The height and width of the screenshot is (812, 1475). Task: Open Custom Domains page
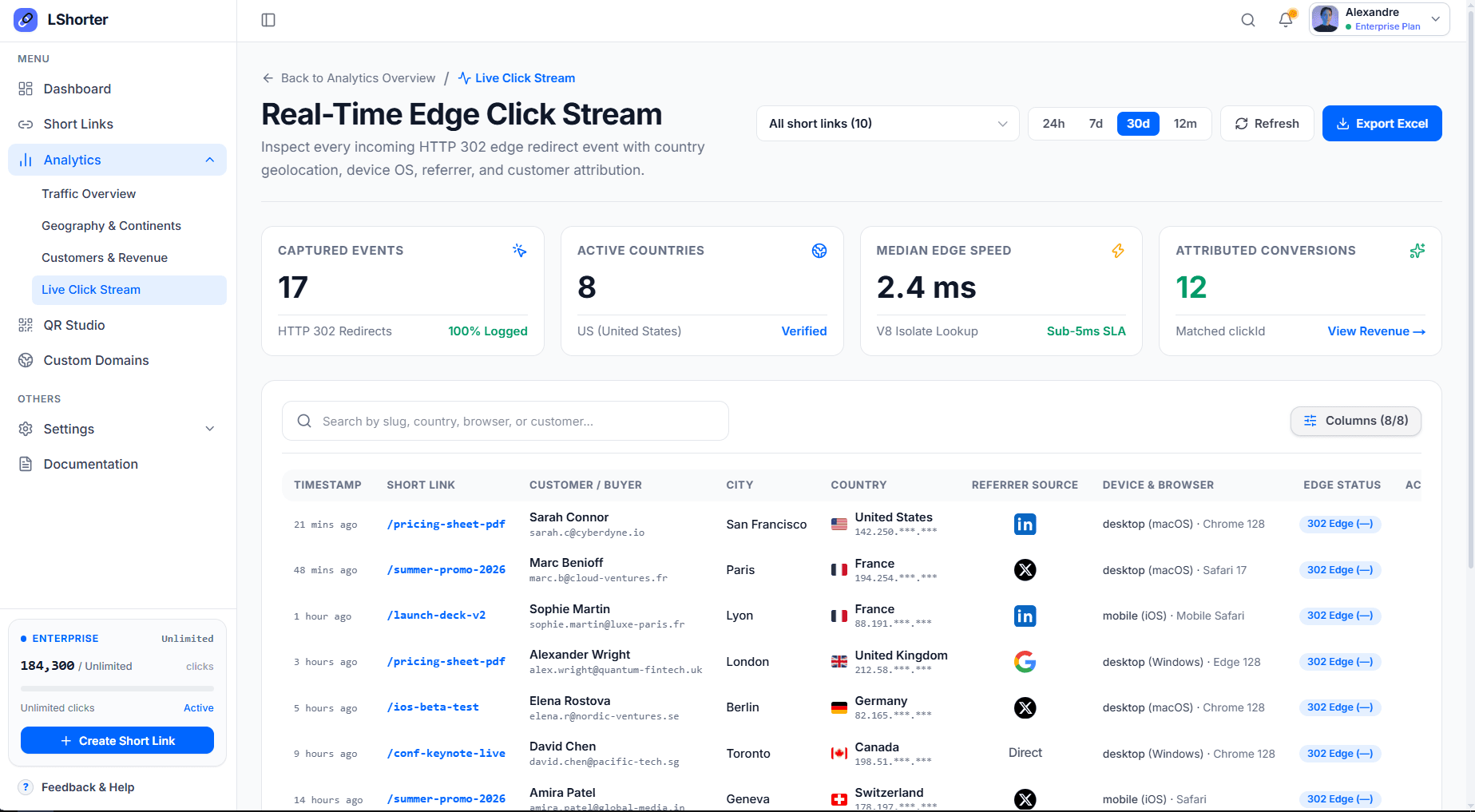(x=117, y=360)
